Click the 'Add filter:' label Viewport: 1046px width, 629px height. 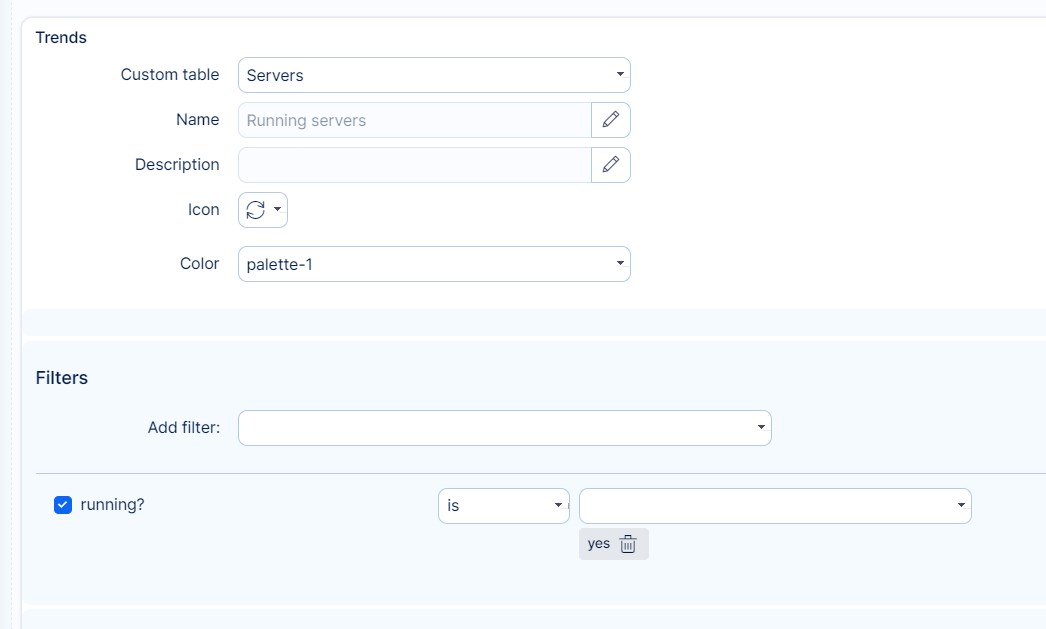(184, 428)
